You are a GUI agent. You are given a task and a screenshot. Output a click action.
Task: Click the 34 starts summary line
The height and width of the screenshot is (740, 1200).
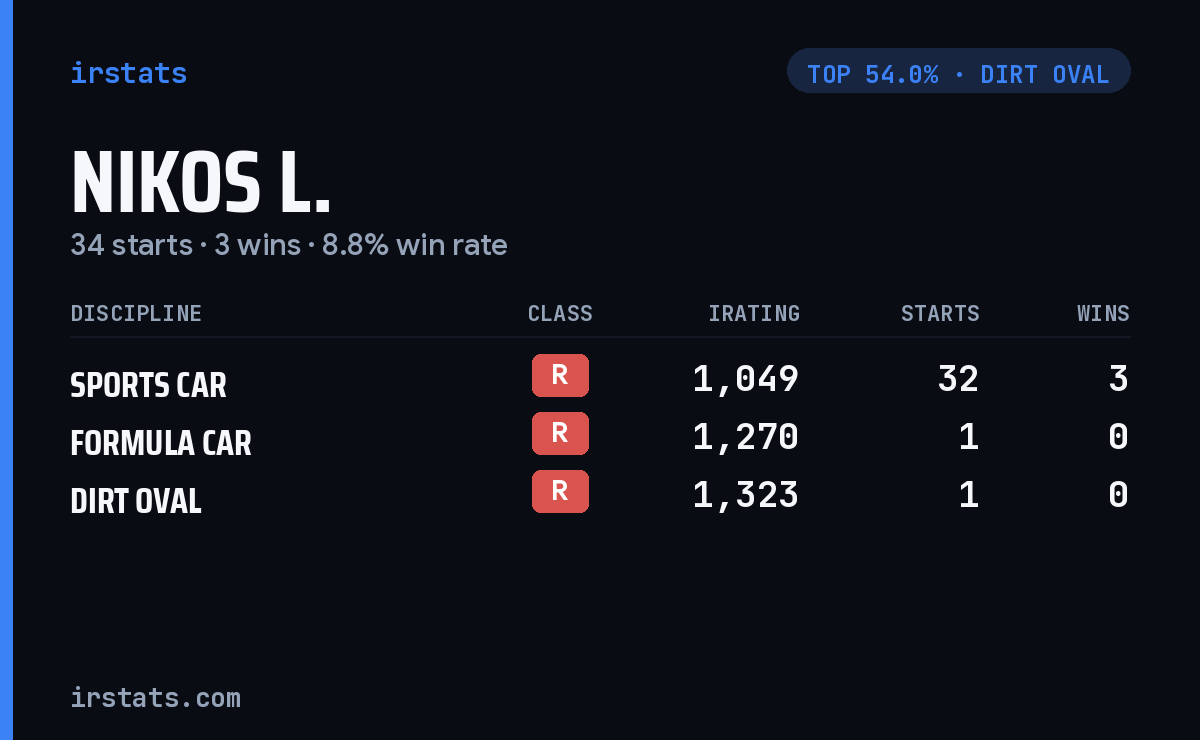click(x=288, y=245)
